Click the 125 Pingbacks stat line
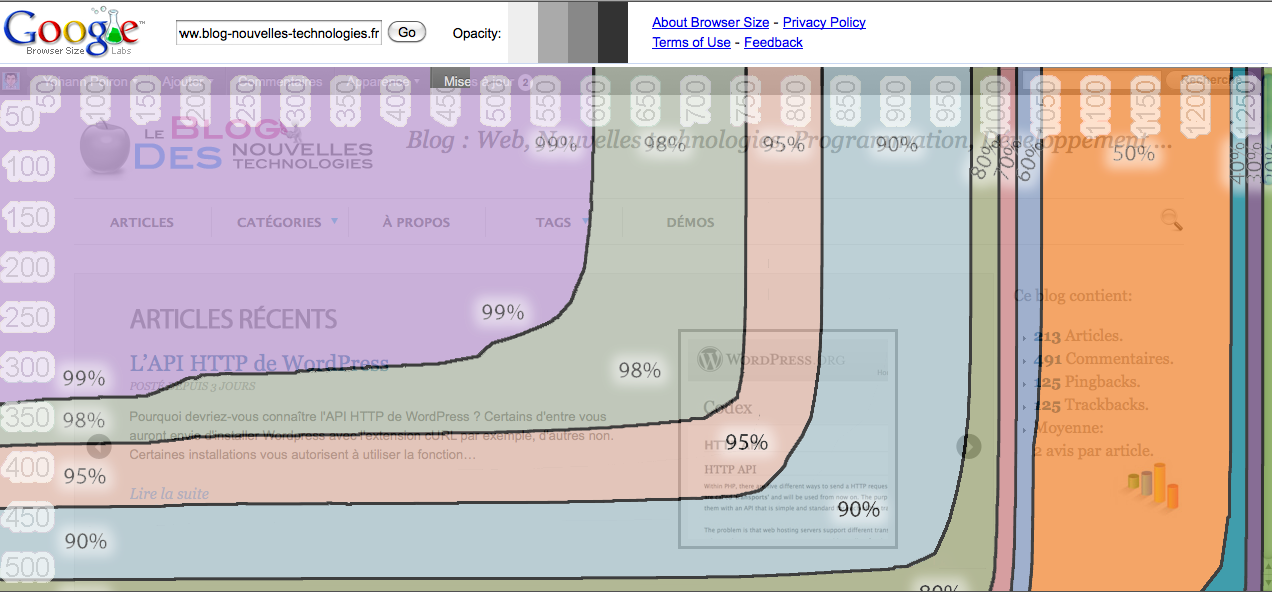Viewport: 1272px width, 592px height. pyautogui.click(x=1086, y=382)
